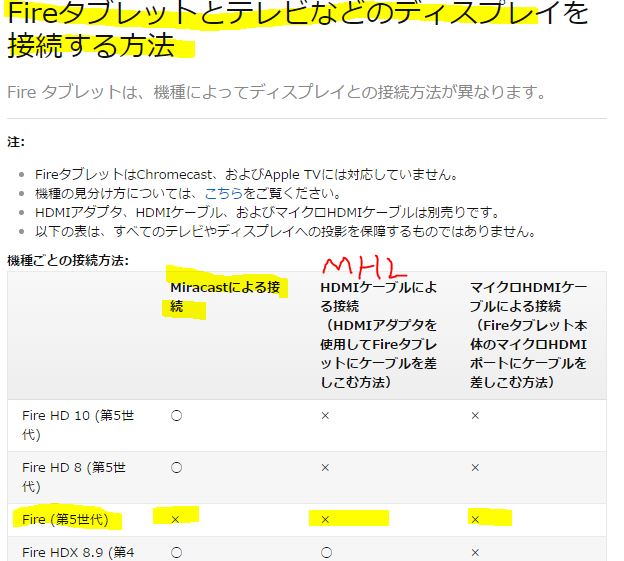Click the Miracastによる接続 column header
The height and width of the screenshot is (561, 624).
click(x=225, y=297)
